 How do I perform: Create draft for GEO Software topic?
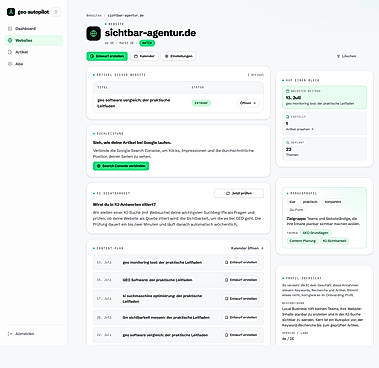(x=241, y=280)
